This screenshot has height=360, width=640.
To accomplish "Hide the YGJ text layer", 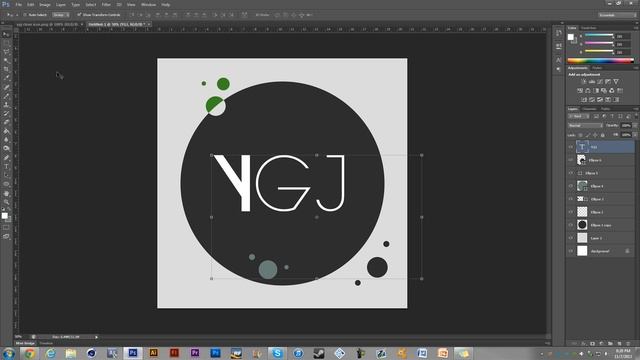I will tap(571, 147).
